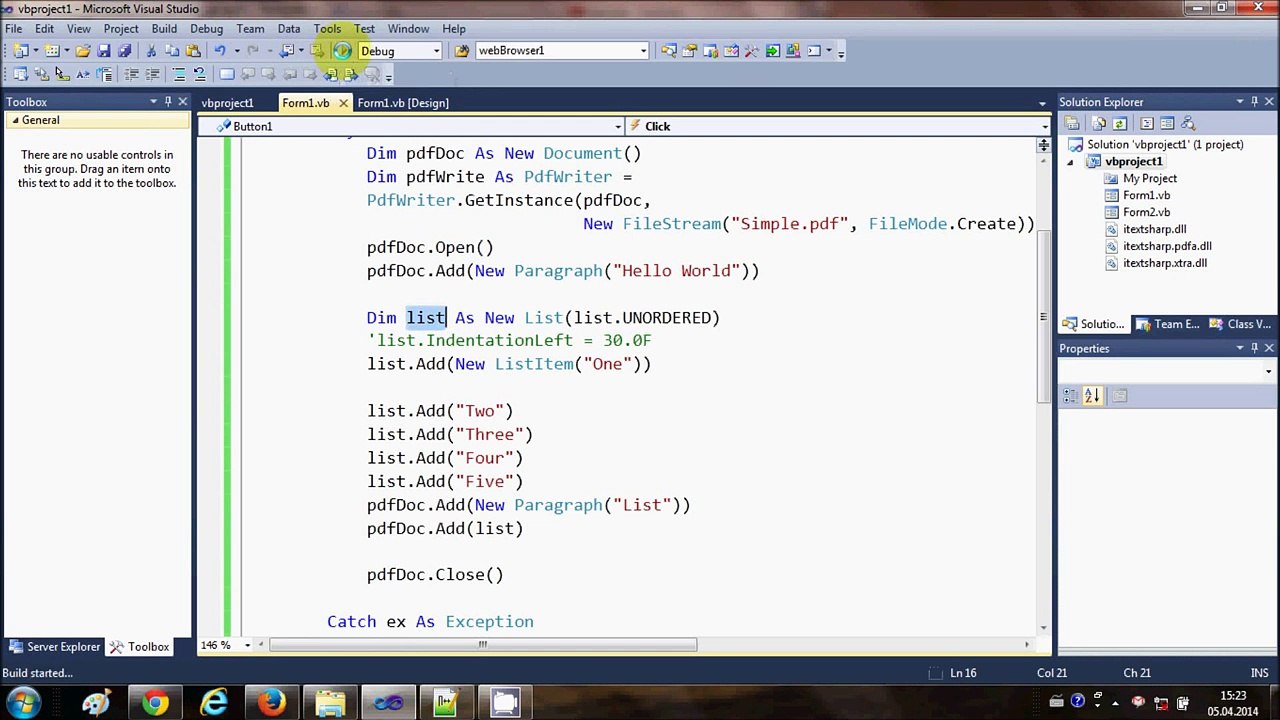Viewport: 1280px width, 720px height.
Task: Click the Increase Line Indent icon
Action: tap(152, 74)
